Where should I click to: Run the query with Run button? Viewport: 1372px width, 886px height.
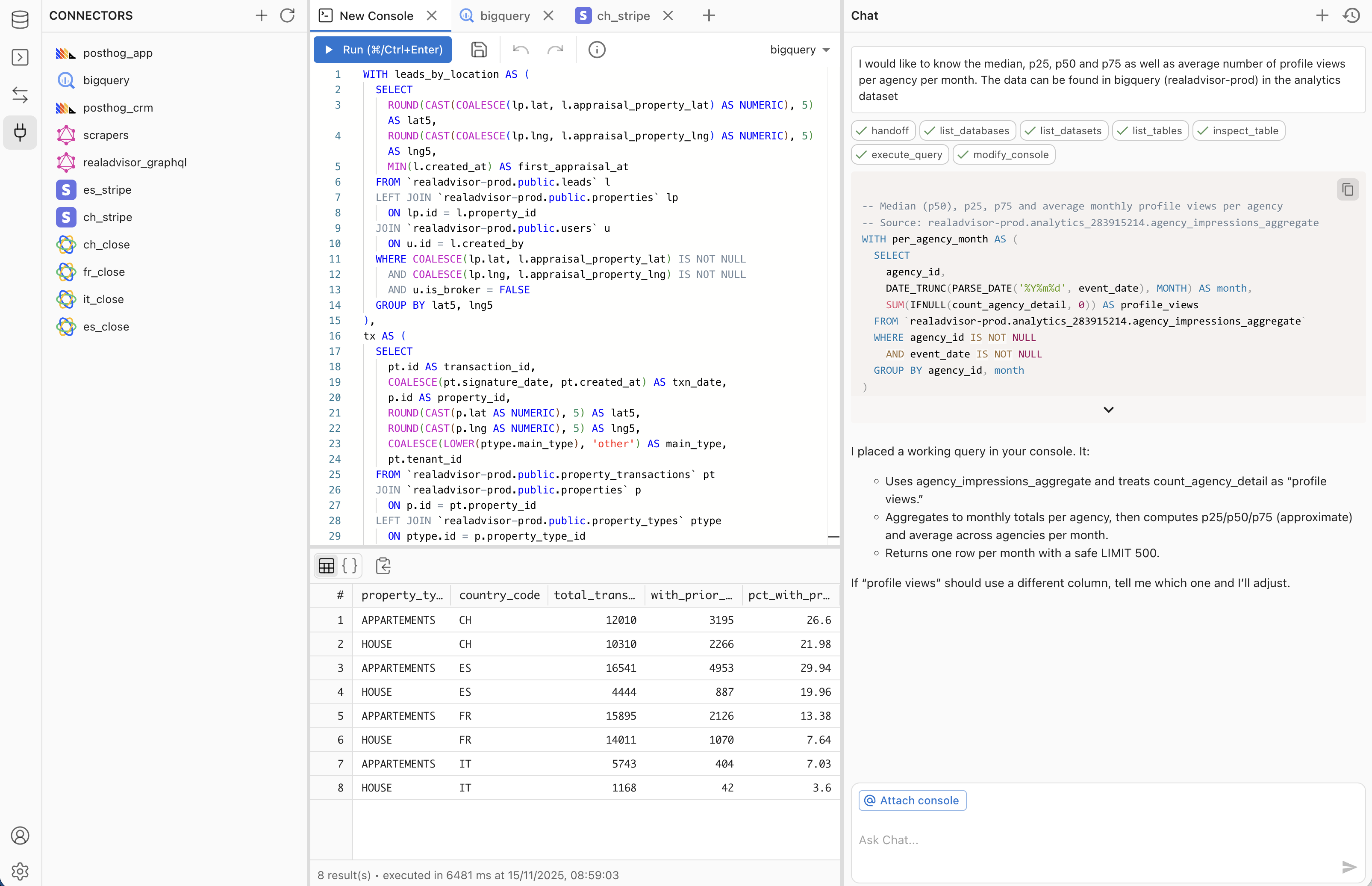tap(383, 50)
